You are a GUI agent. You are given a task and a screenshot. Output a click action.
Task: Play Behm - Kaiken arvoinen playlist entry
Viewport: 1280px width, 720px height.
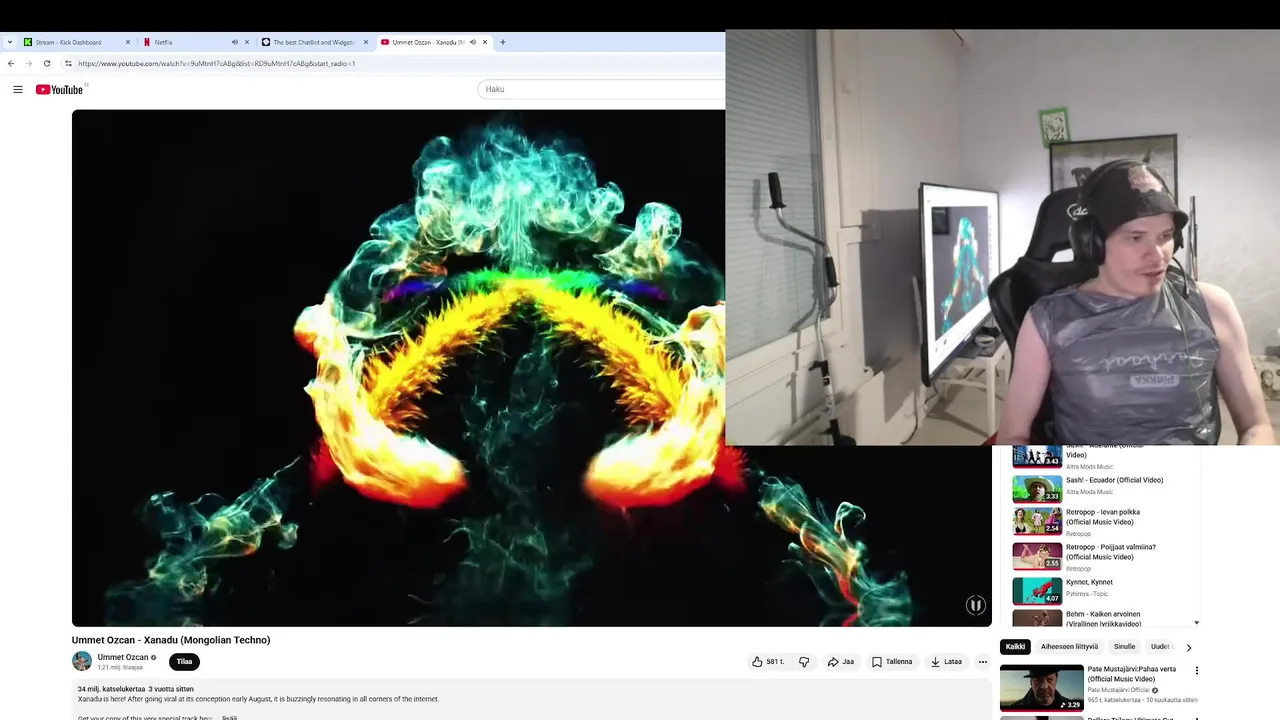click(x=1105, y=619)
